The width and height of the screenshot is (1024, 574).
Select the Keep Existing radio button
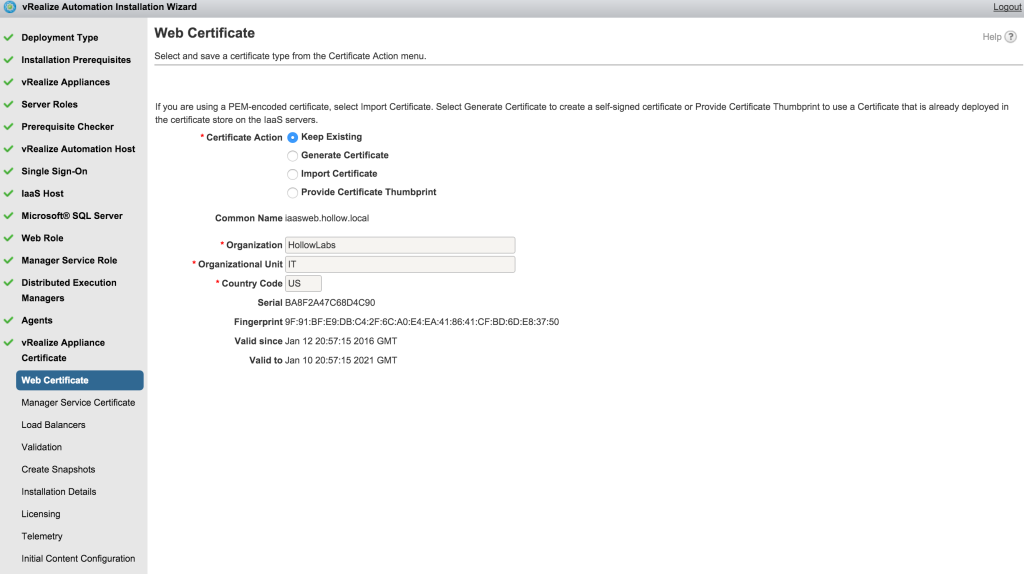[292, 138]
